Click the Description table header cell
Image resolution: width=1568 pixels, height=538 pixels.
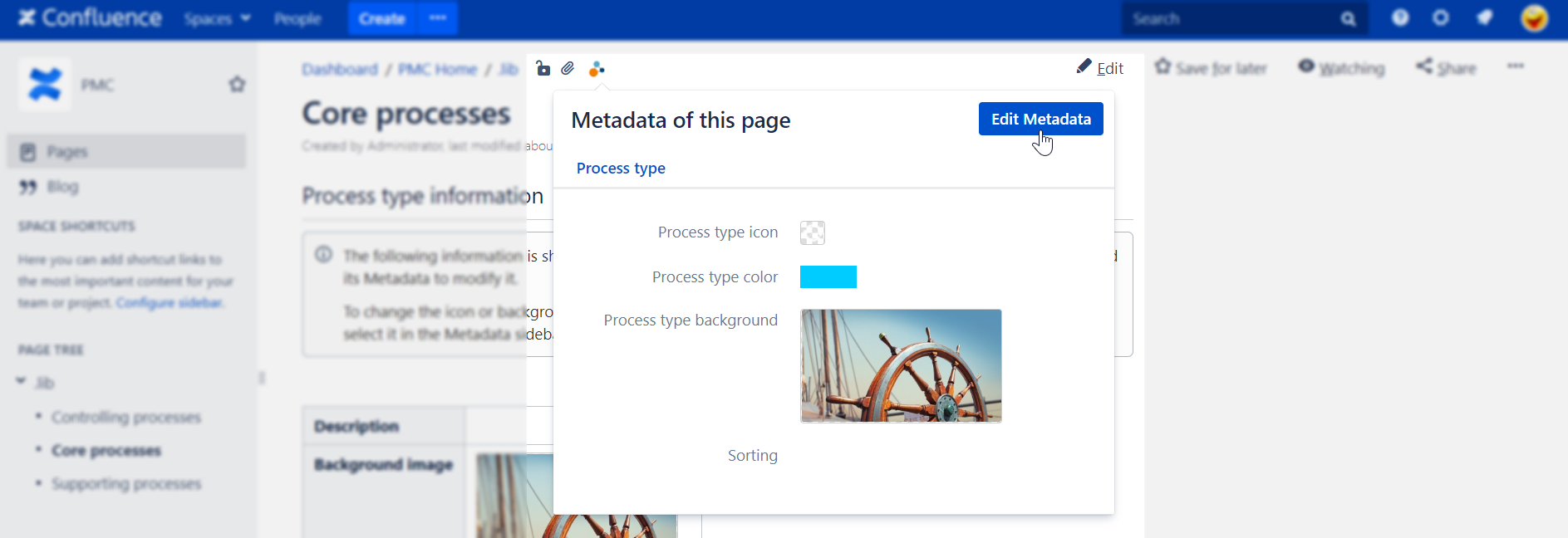click(x=384, y=426)
